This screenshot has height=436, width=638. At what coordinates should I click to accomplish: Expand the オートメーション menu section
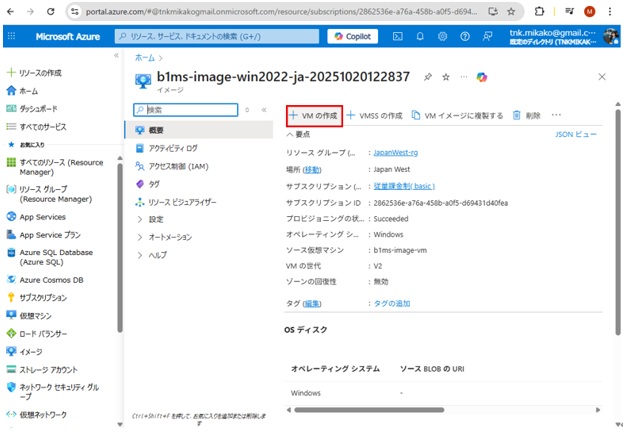click(x=172, y=237)
